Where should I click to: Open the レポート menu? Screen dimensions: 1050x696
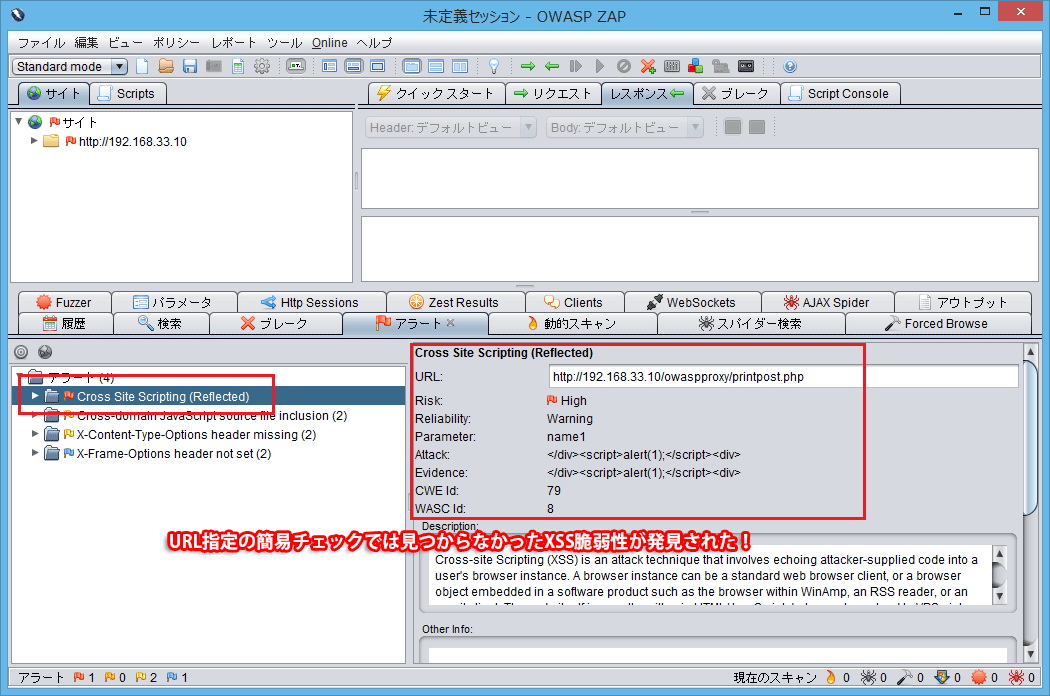(234, 43)
